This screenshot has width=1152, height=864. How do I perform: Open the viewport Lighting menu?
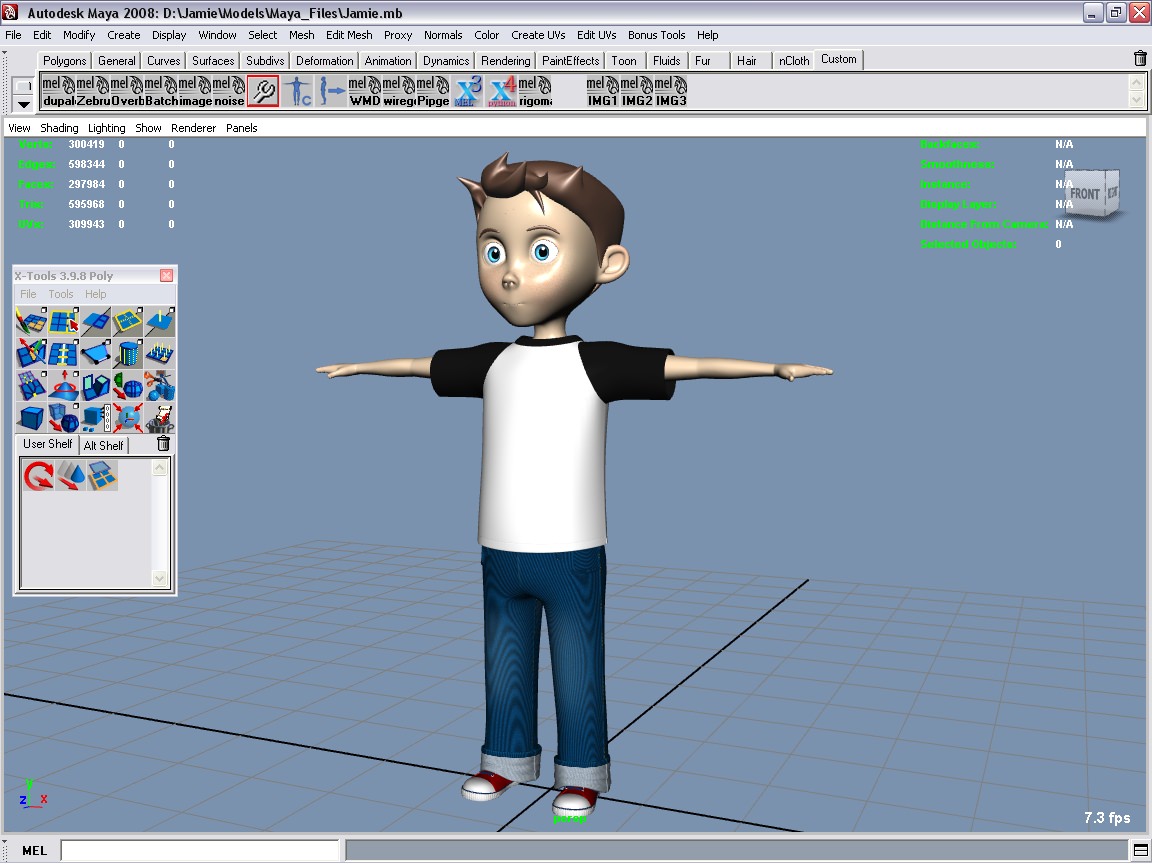click(107, 128)
